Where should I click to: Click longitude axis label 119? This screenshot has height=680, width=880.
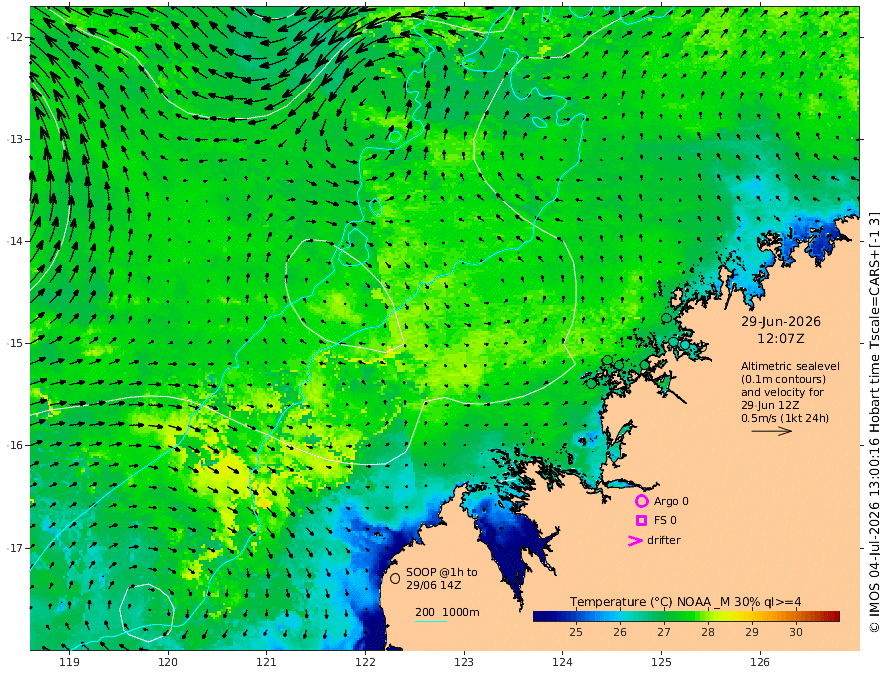[70, 663]
